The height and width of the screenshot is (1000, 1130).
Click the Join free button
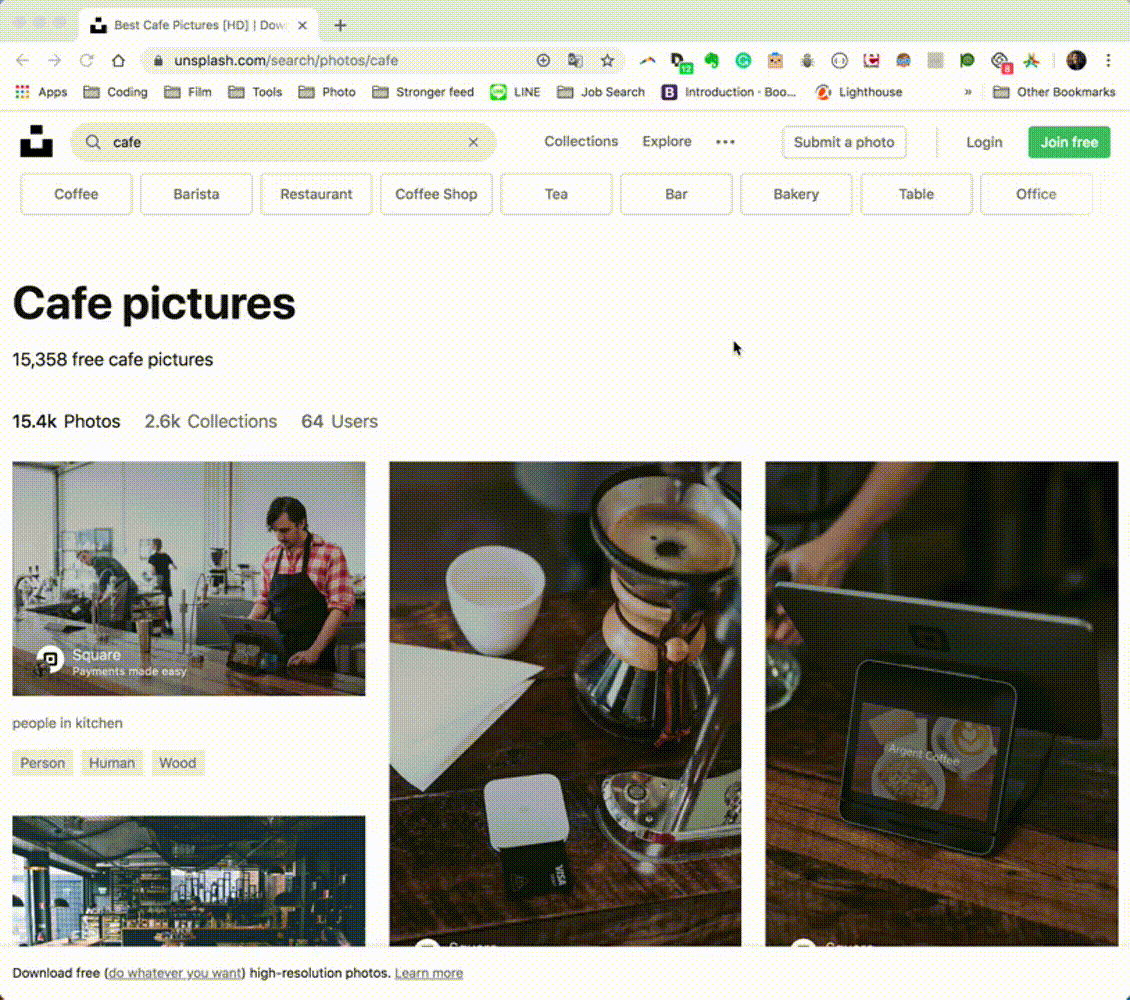(1069, 142)
